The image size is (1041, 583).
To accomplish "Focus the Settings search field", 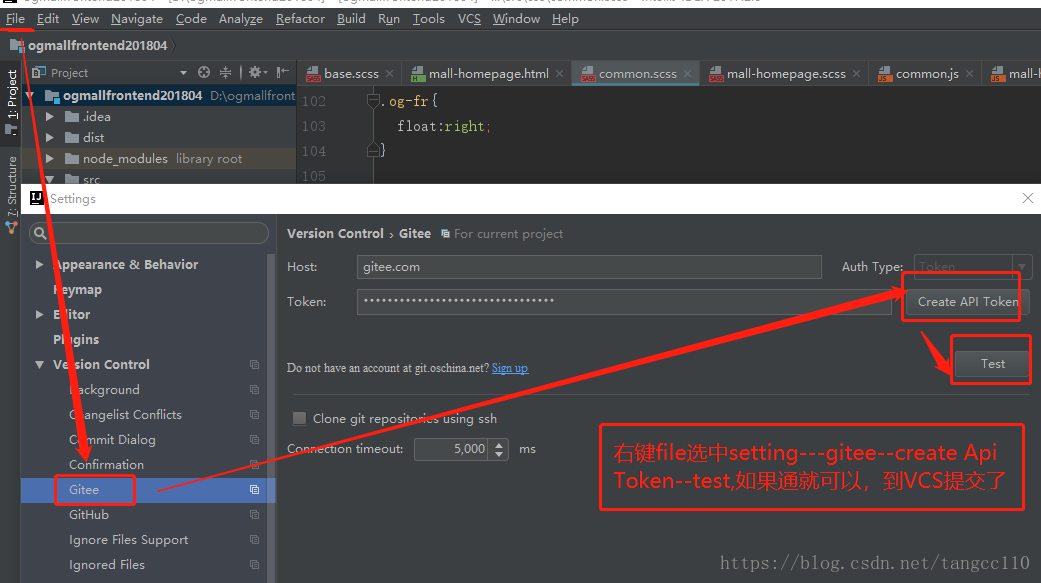I will tap(149, 233).
